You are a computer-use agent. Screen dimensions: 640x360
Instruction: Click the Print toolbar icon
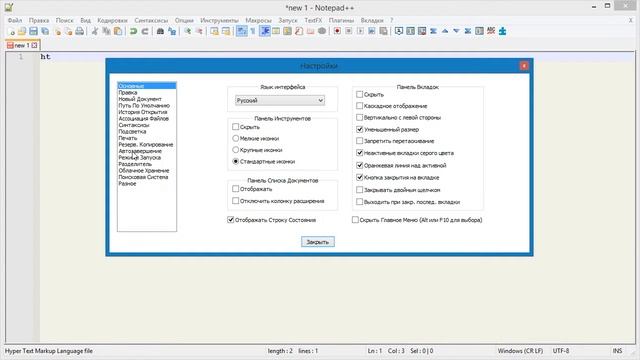point(80,31)
